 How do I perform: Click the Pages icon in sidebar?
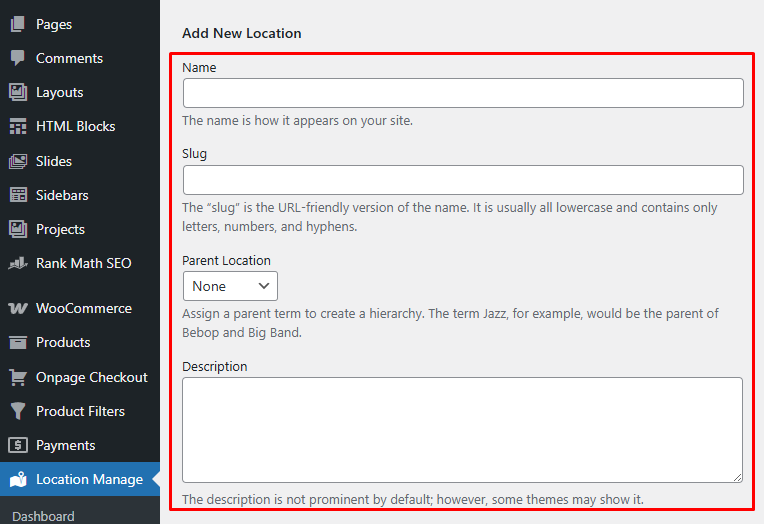(x=18, y=24)
